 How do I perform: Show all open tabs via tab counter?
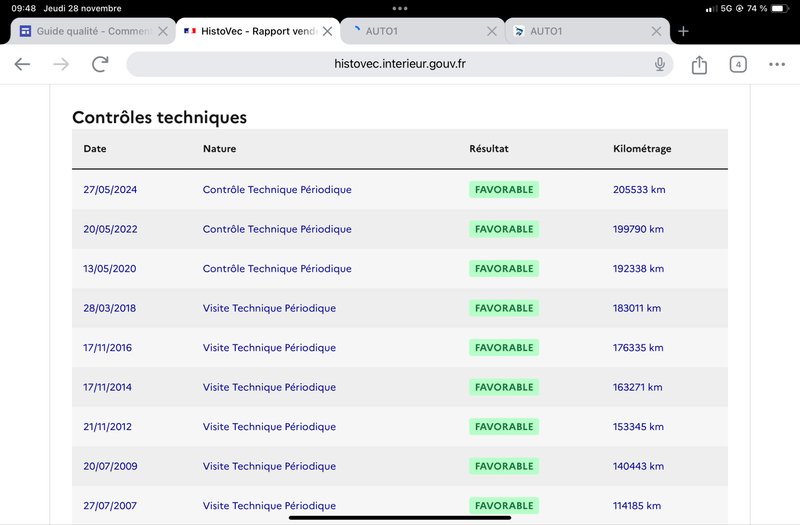tap(738, 64)
